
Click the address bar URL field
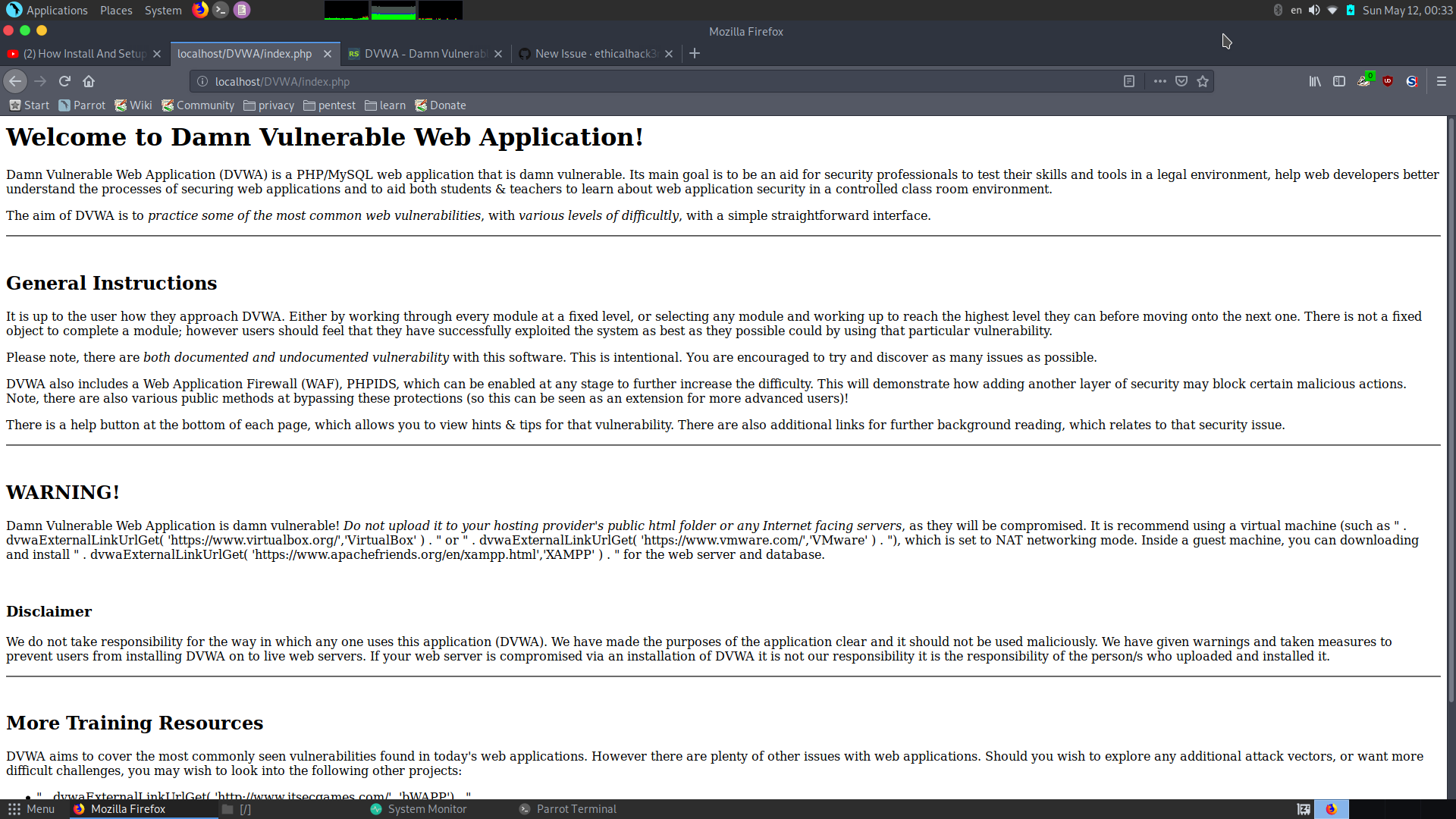tap(652, 81)
